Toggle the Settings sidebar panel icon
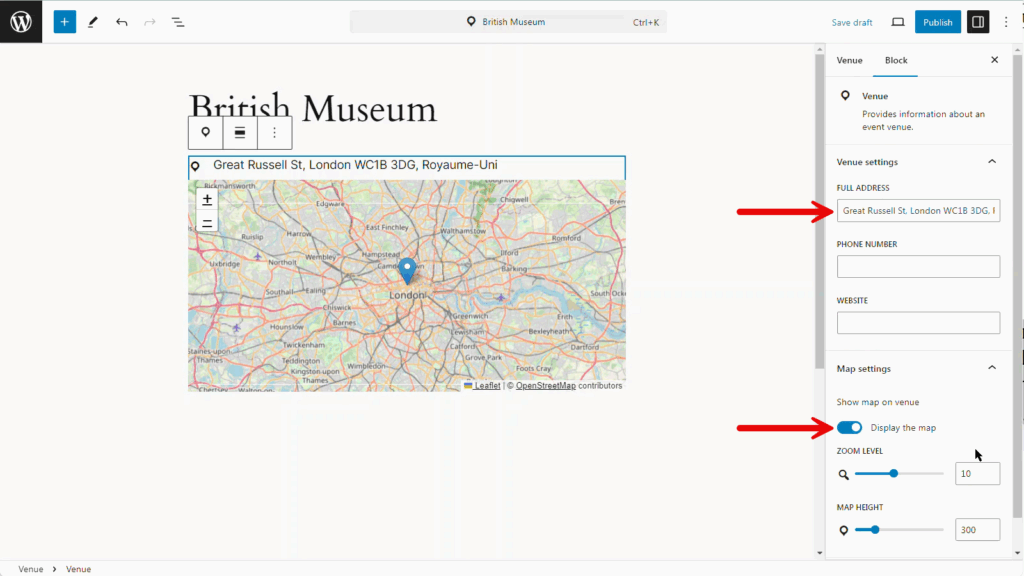1024x576 pixels. [977, 22]
